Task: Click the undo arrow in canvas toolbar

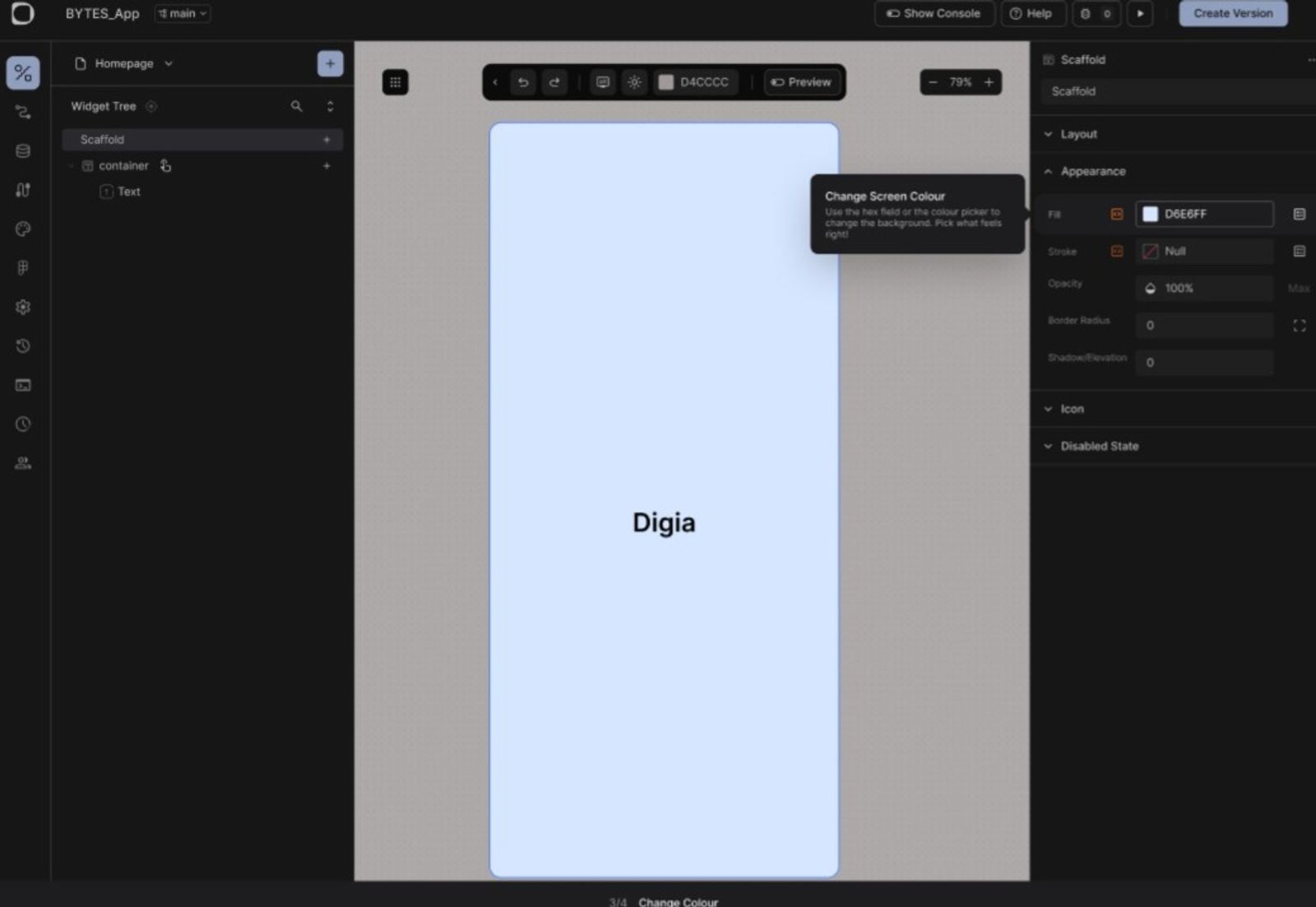Action: pyautogui.click(x=523, y=82)
